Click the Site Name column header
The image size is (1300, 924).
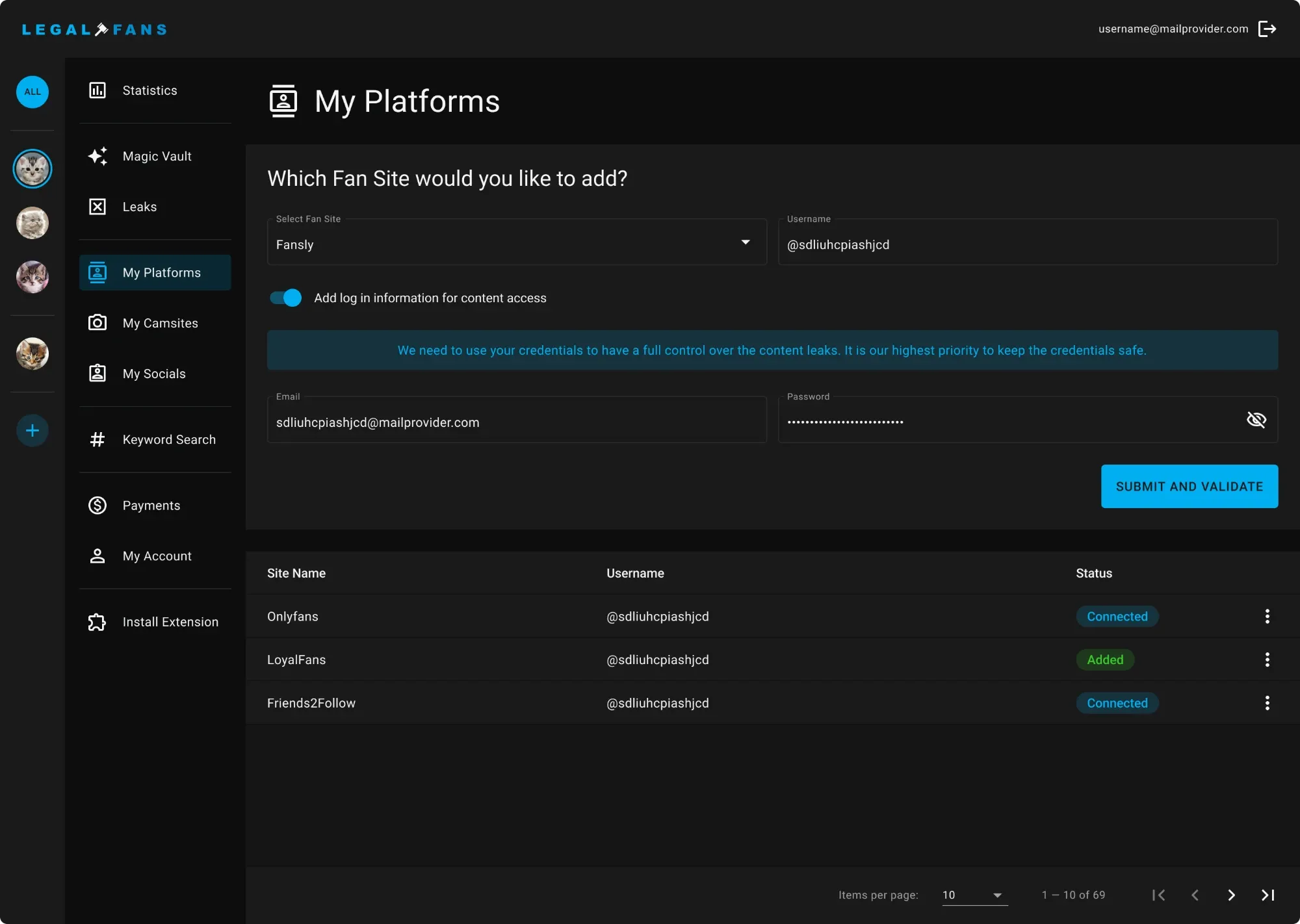pyautogui.click(x=296, y=573)
